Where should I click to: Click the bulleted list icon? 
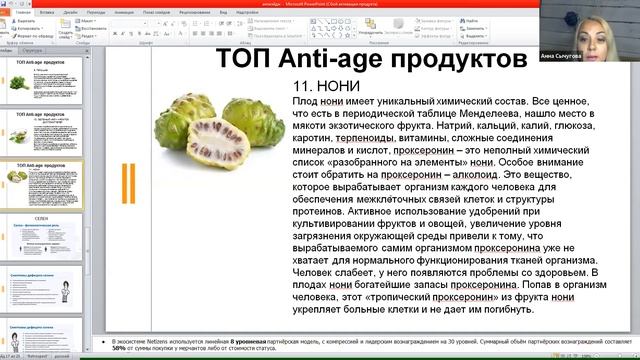point(196,23)
